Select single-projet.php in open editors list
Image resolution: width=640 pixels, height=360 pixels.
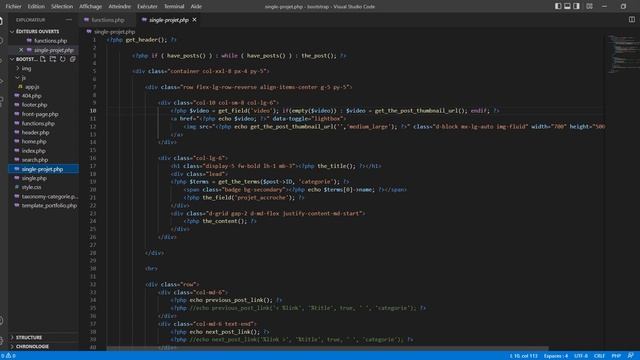53,50
